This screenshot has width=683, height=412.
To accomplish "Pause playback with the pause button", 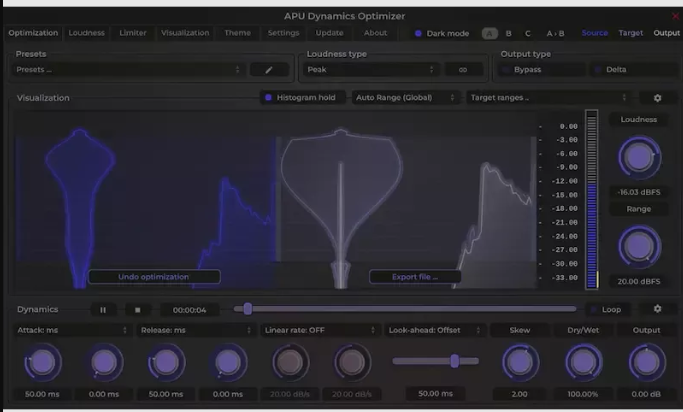I will [103, 310].
